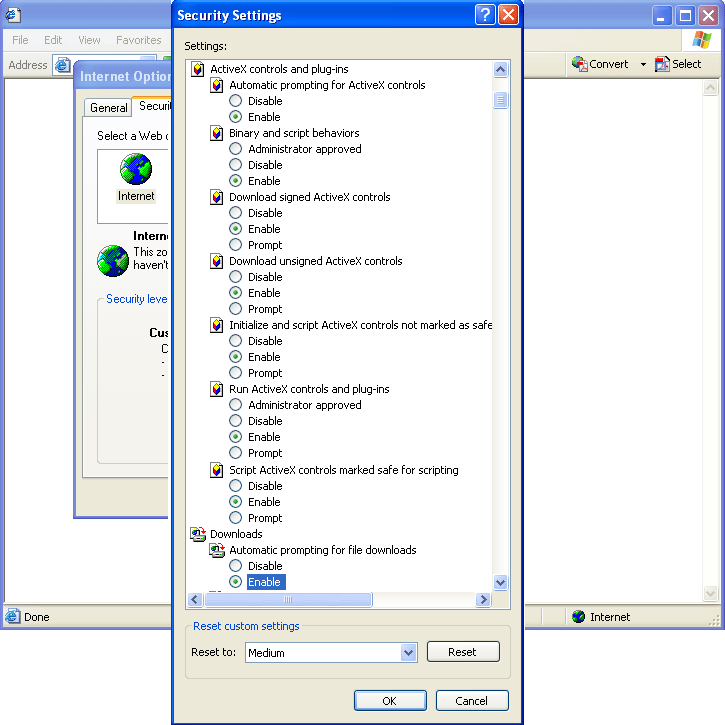Click the horizontal scrollbar thumb in settings list
Viewport: 725px width, 725px height.
[x=288, y=600]
